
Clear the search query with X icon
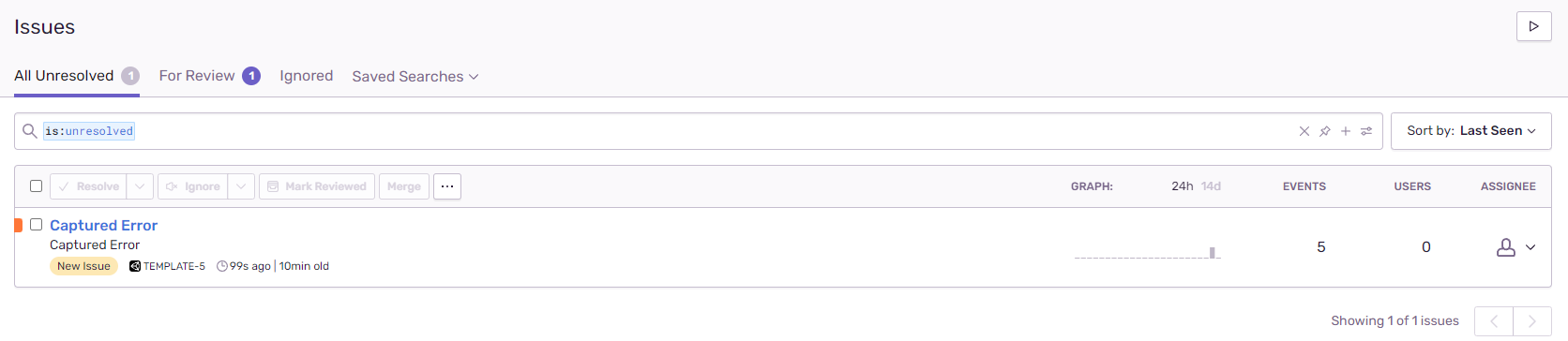tap(1304, 131)
